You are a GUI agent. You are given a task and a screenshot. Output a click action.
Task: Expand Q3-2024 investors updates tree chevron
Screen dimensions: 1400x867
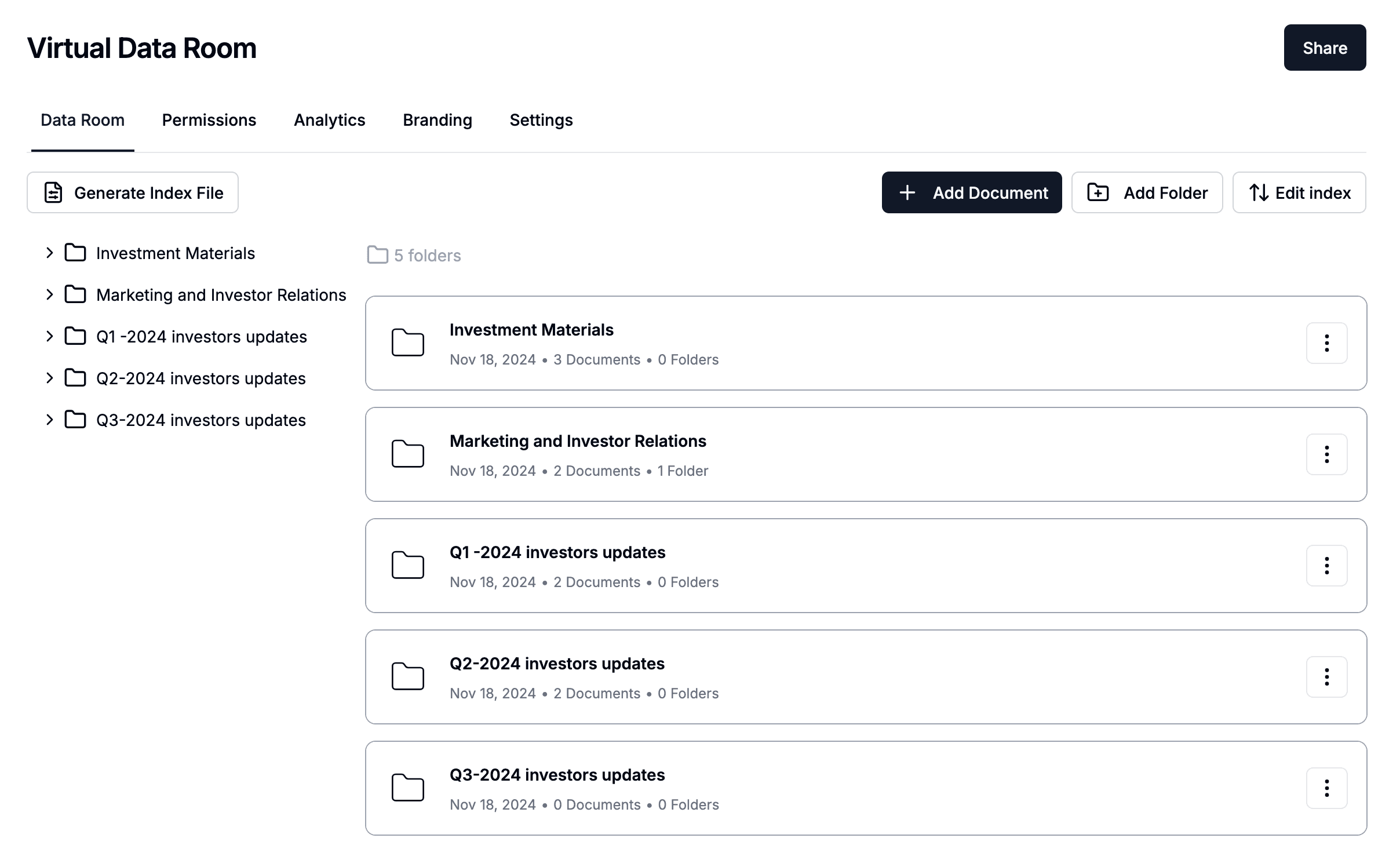[50, 420]
